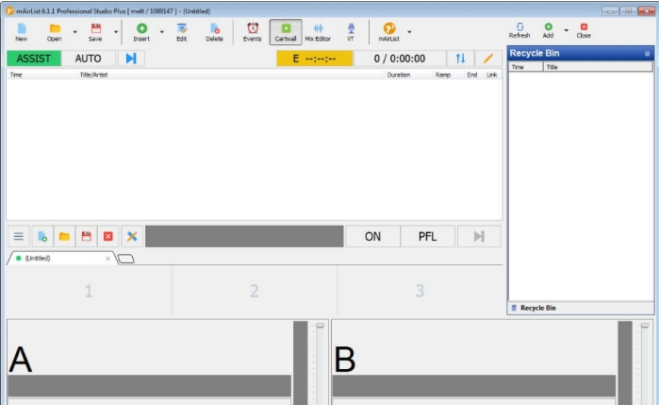
Task: Open the Events alarm clock icon
Action: pos(252,31)
